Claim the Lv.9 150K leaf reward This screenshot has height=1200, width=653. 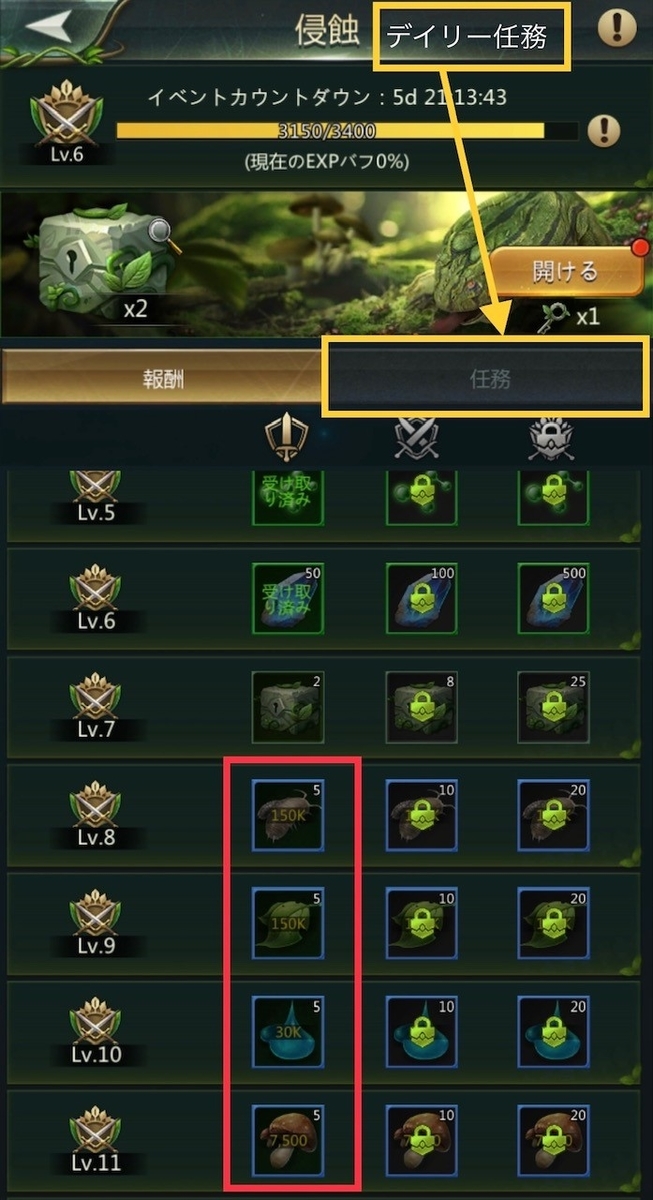[288, 923]
